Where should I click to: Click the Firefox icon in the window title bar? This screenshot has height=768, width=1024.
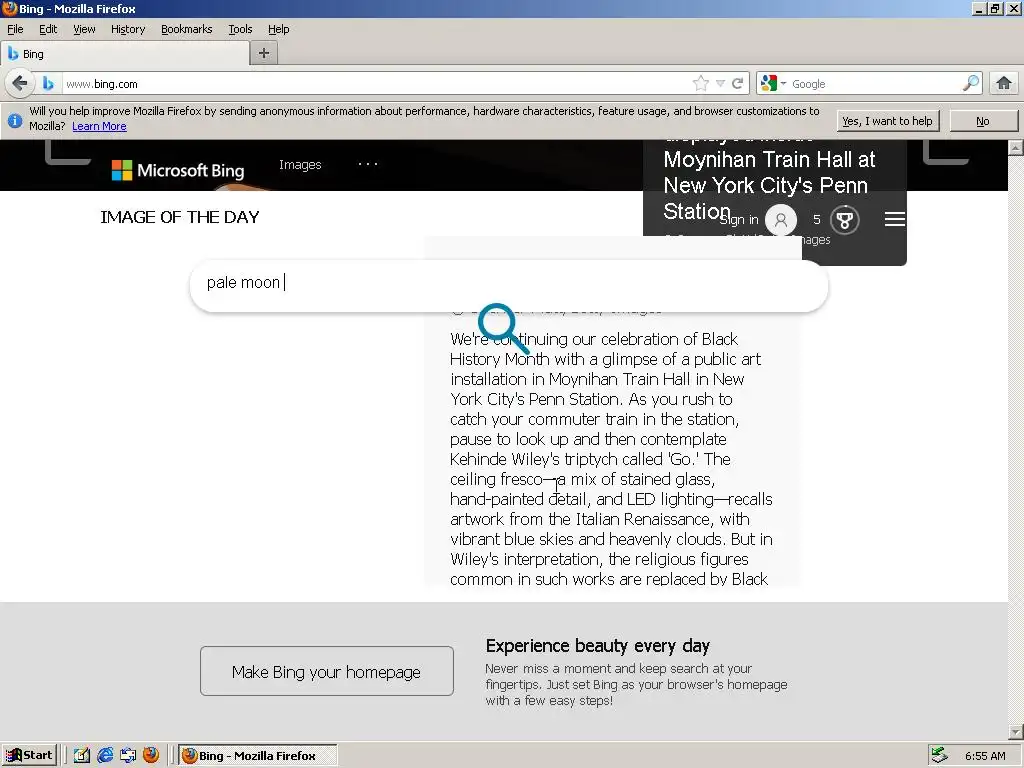point(9,8)
